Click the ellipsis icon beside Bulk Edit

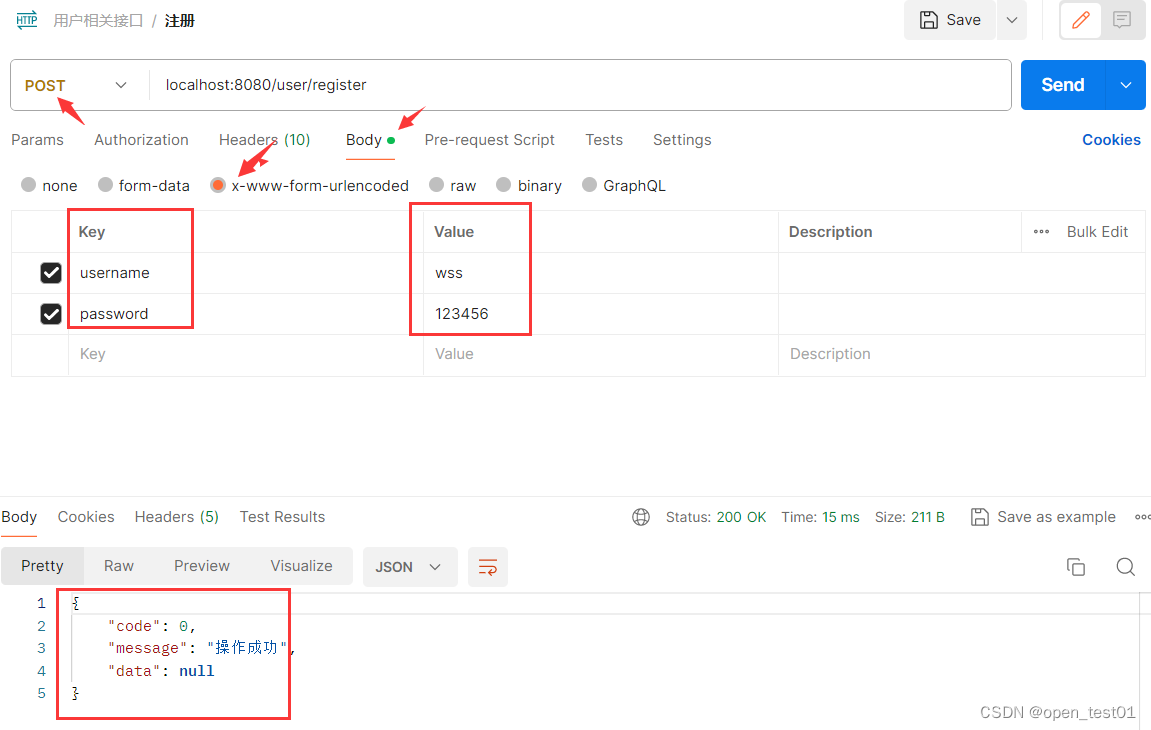[1040, 231]
